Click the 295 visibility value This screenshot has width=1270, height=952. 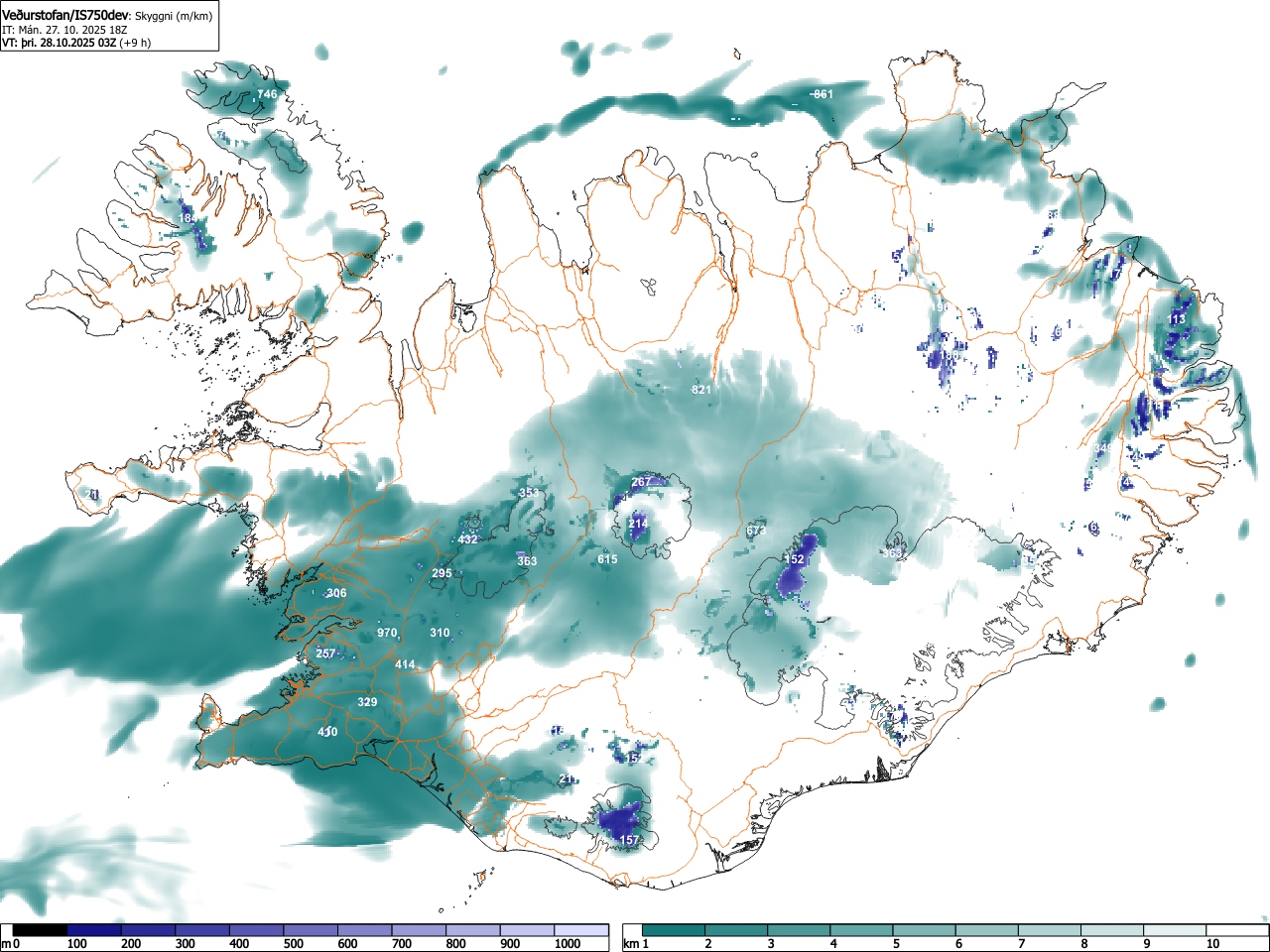(x=442, y=573)
